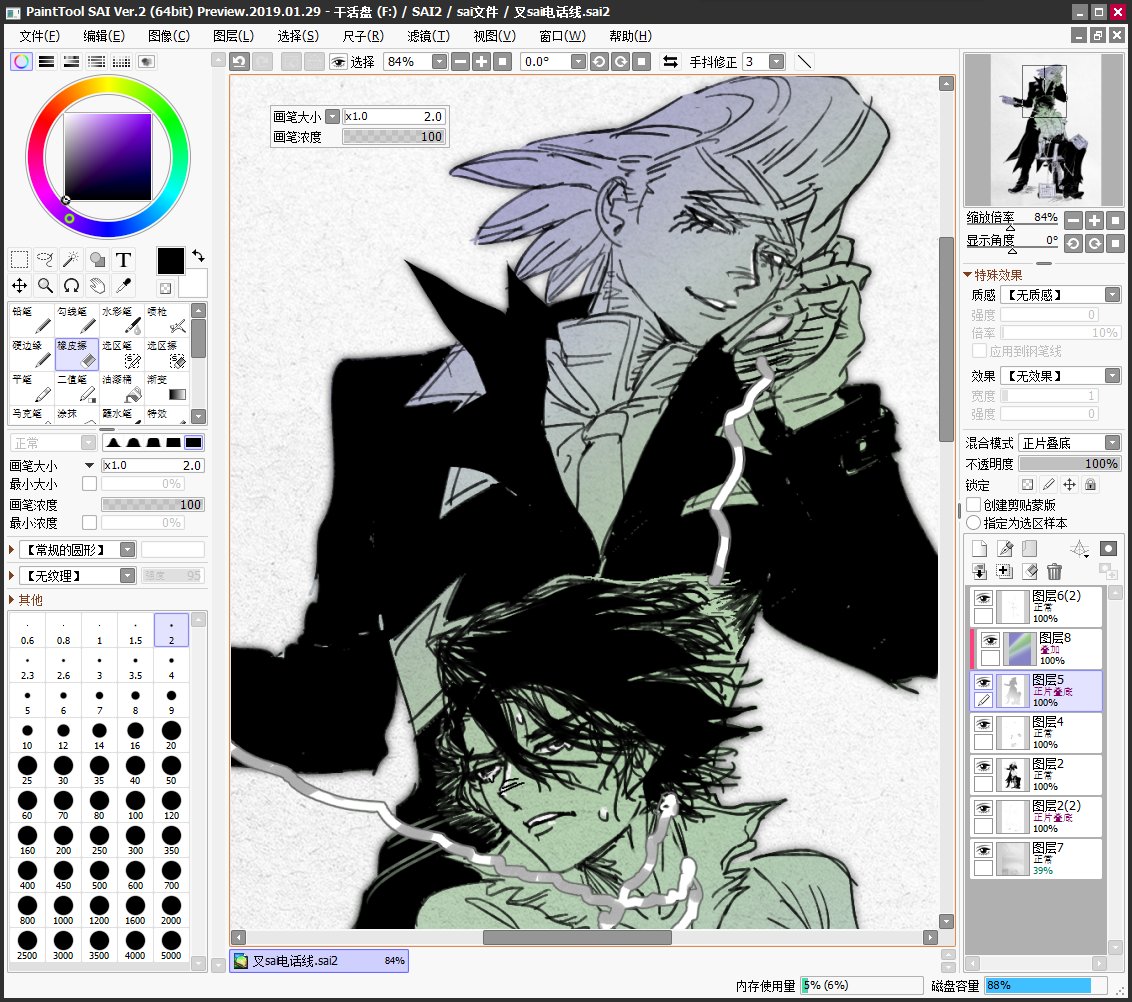Switch to document tab 叉sai电话线.sai2
The image size is (1132, 1002).
[x=320, y=961]
